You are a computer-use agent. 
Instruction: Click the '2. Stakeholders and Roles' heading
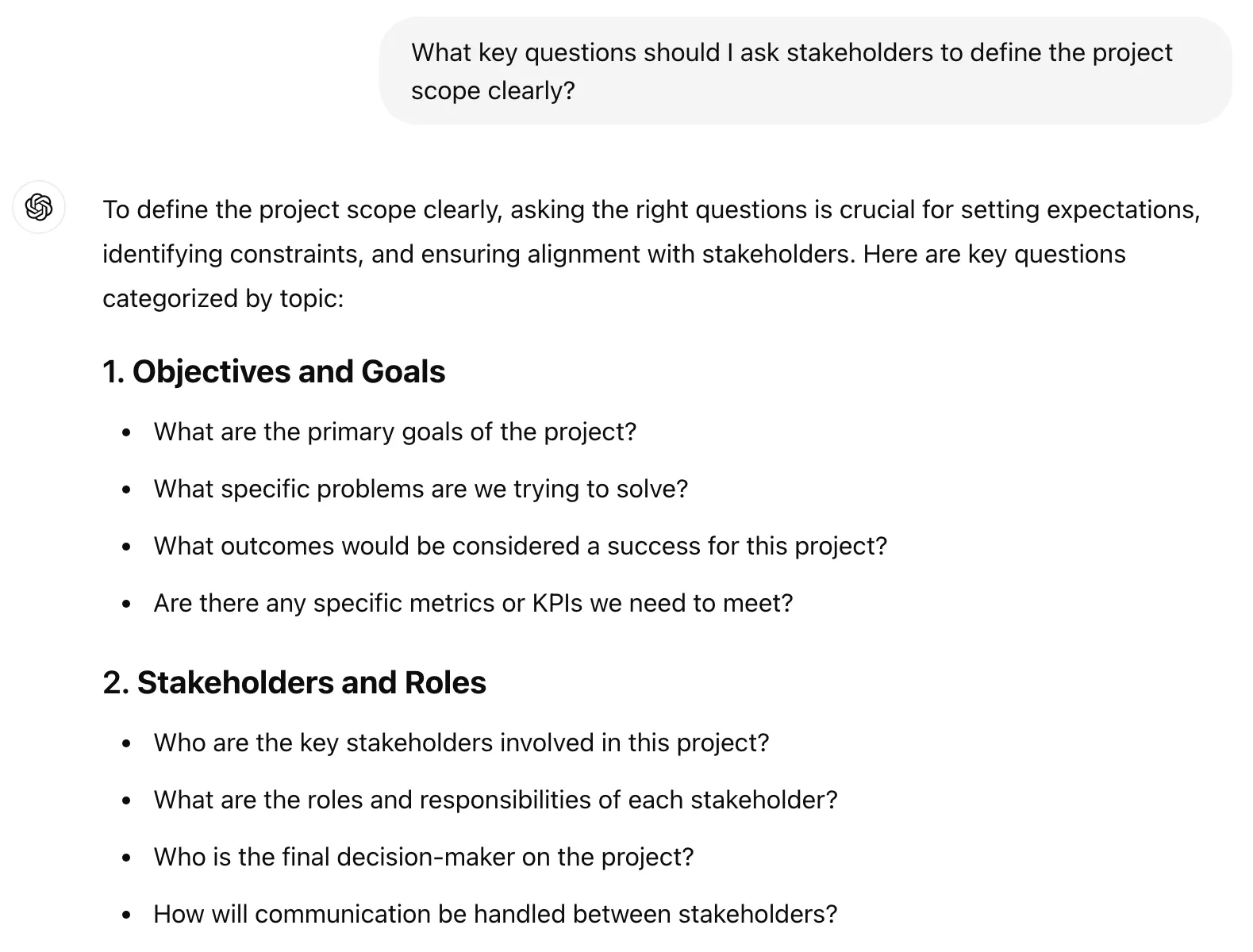[x=294, y=682]
